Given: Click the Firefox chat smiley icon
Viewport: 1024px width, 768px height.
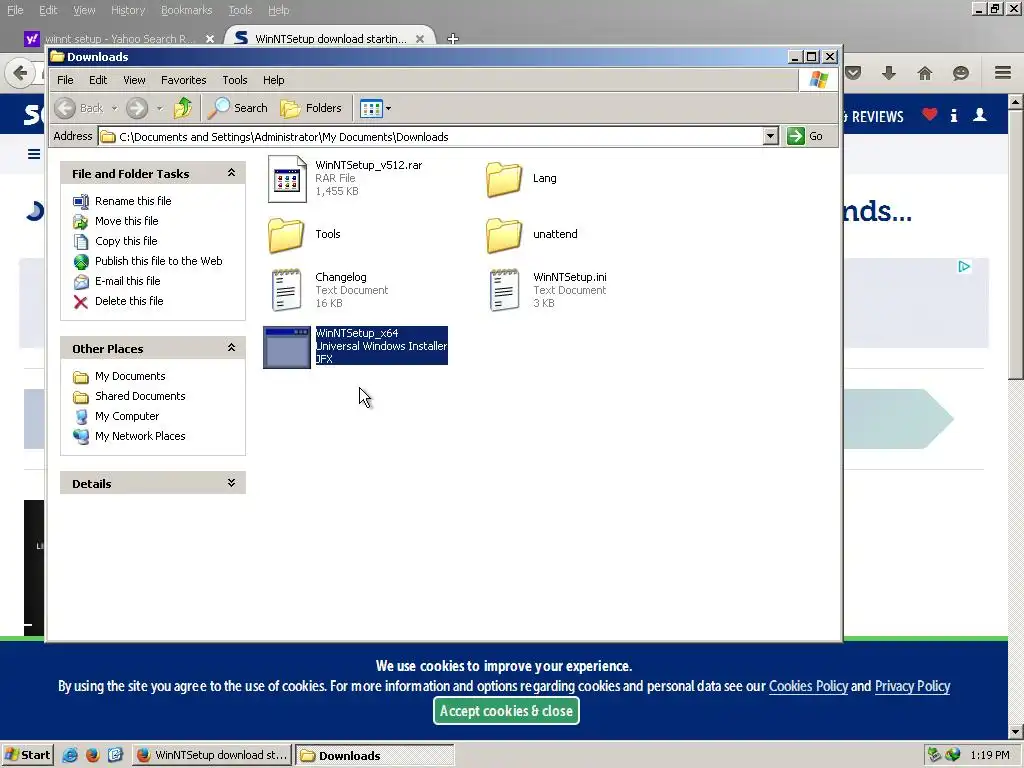Looking at the screenshot, I should 961,73.
